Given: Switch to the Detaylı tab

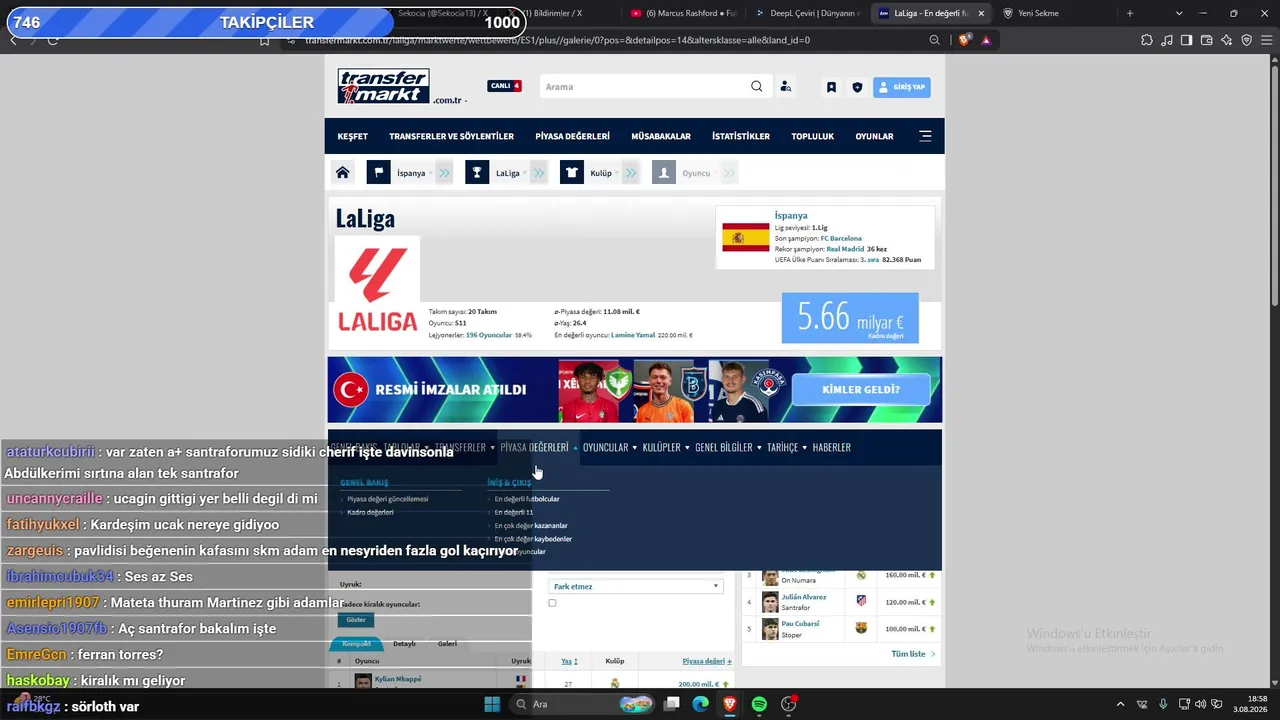Looking at the screenshot, I should tap(404, 644).
